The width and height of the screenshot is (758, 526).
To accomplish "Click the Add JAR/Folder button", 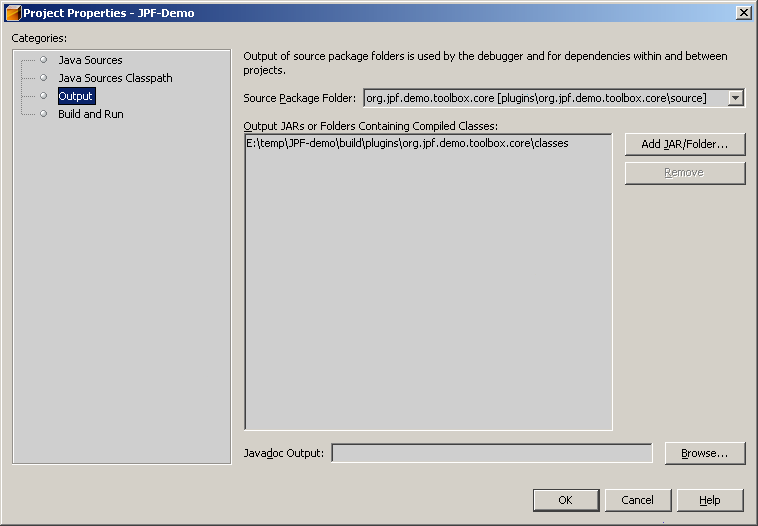I will click(685, 144).
